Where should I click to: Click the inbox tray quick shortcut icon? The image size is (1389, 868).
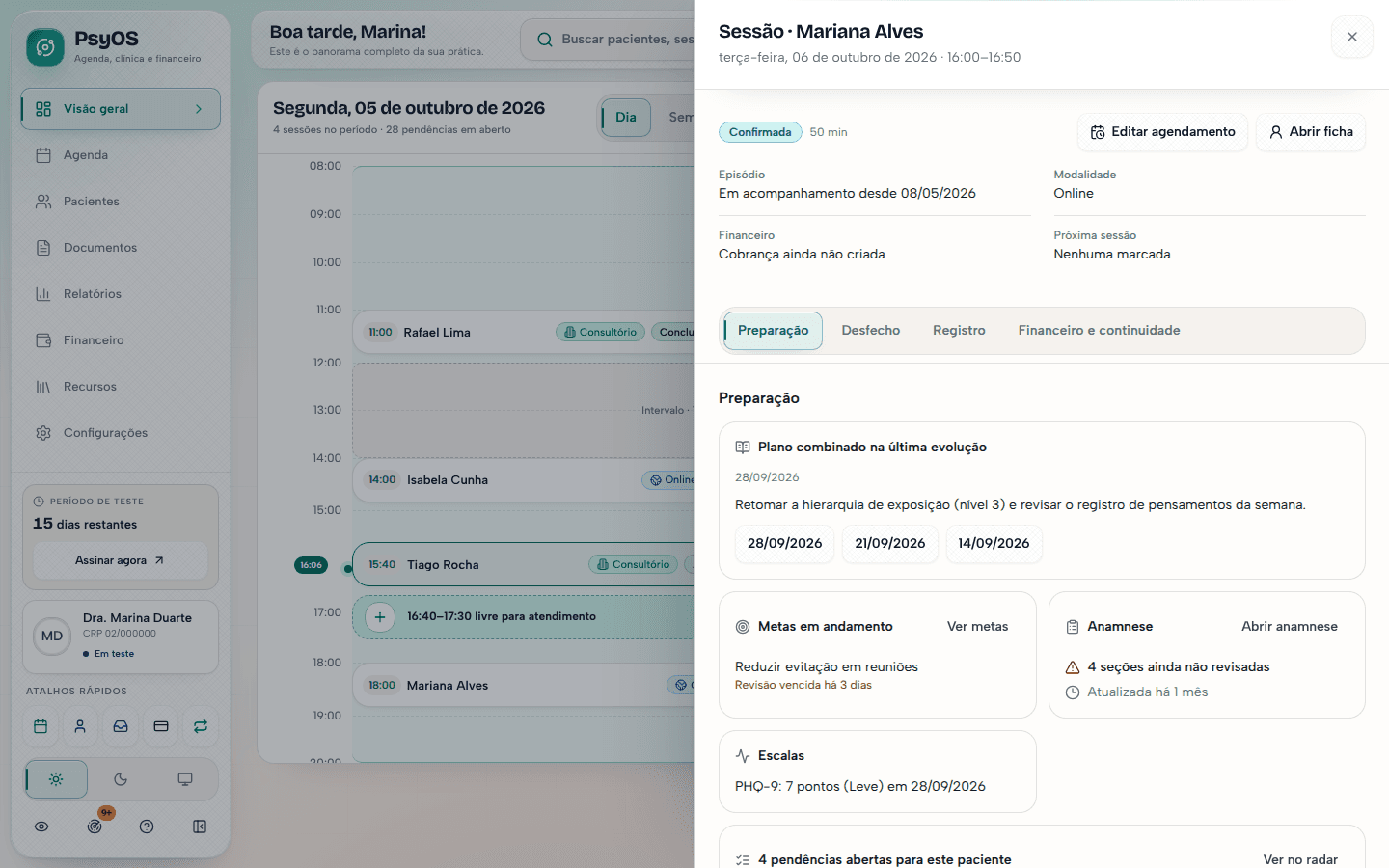pos(121,726)
